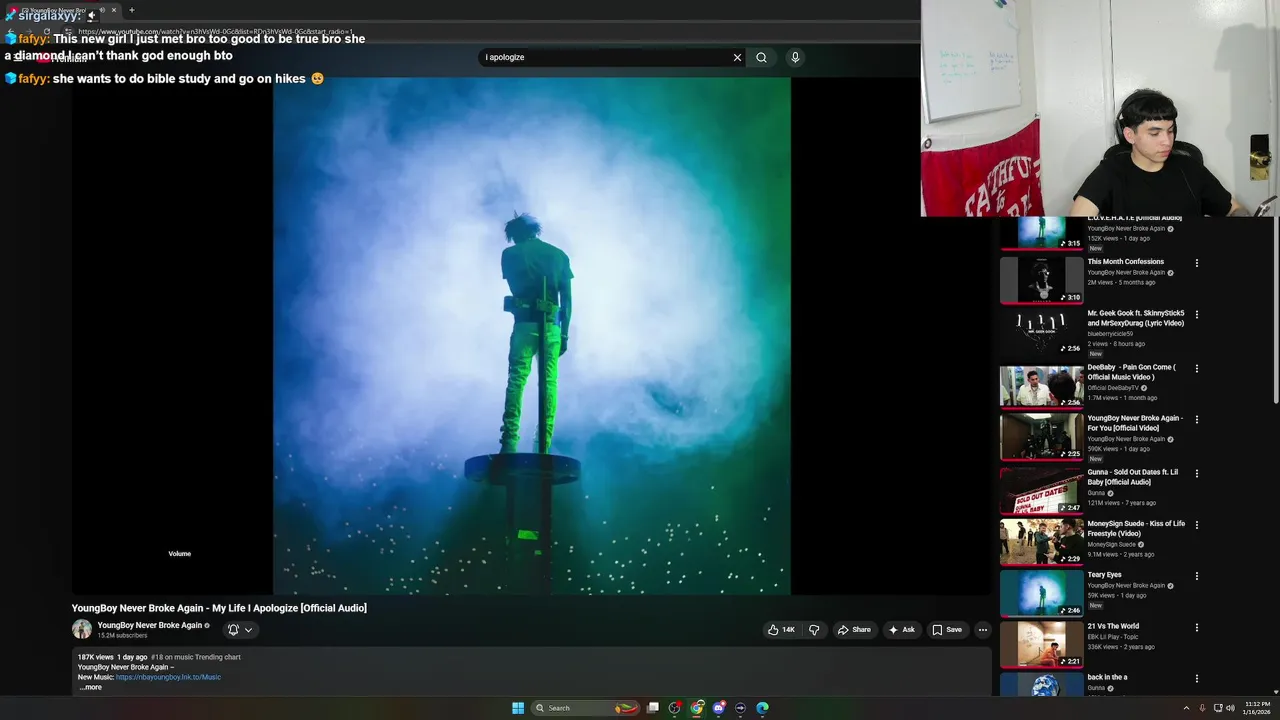Open Task View on the taskbar

[653, 708]
